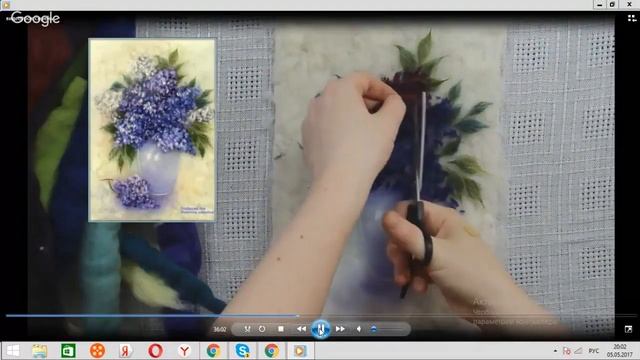Stop the video playback

[x=281, y=329]
